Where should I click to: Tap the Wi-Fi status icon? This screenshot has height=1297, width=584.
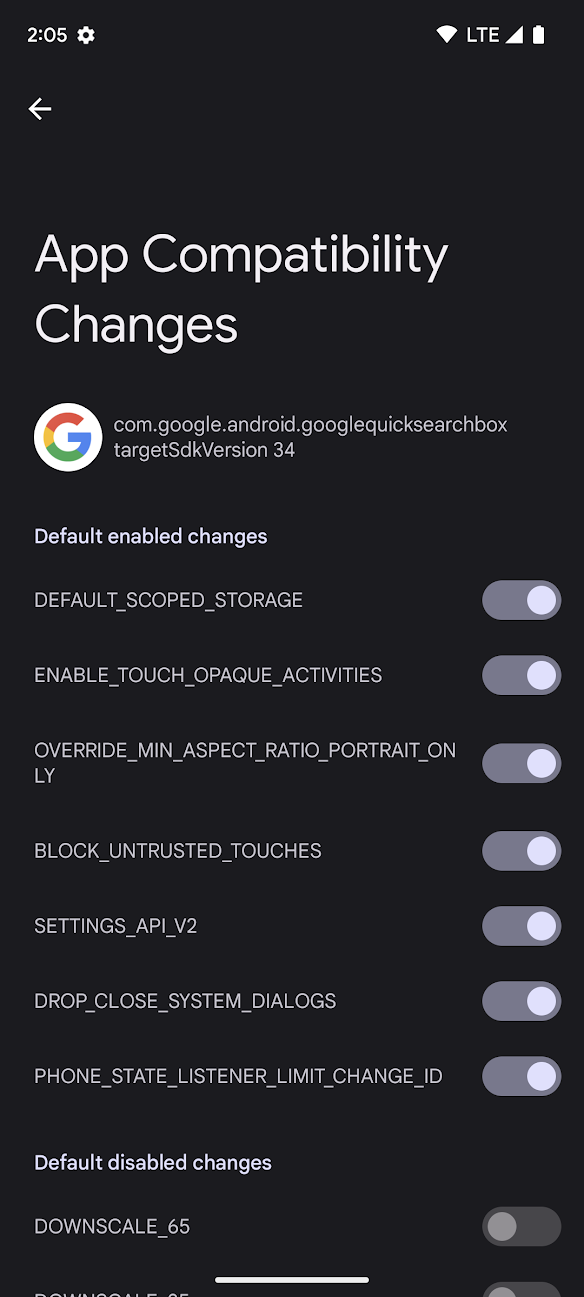coord(447,35)
